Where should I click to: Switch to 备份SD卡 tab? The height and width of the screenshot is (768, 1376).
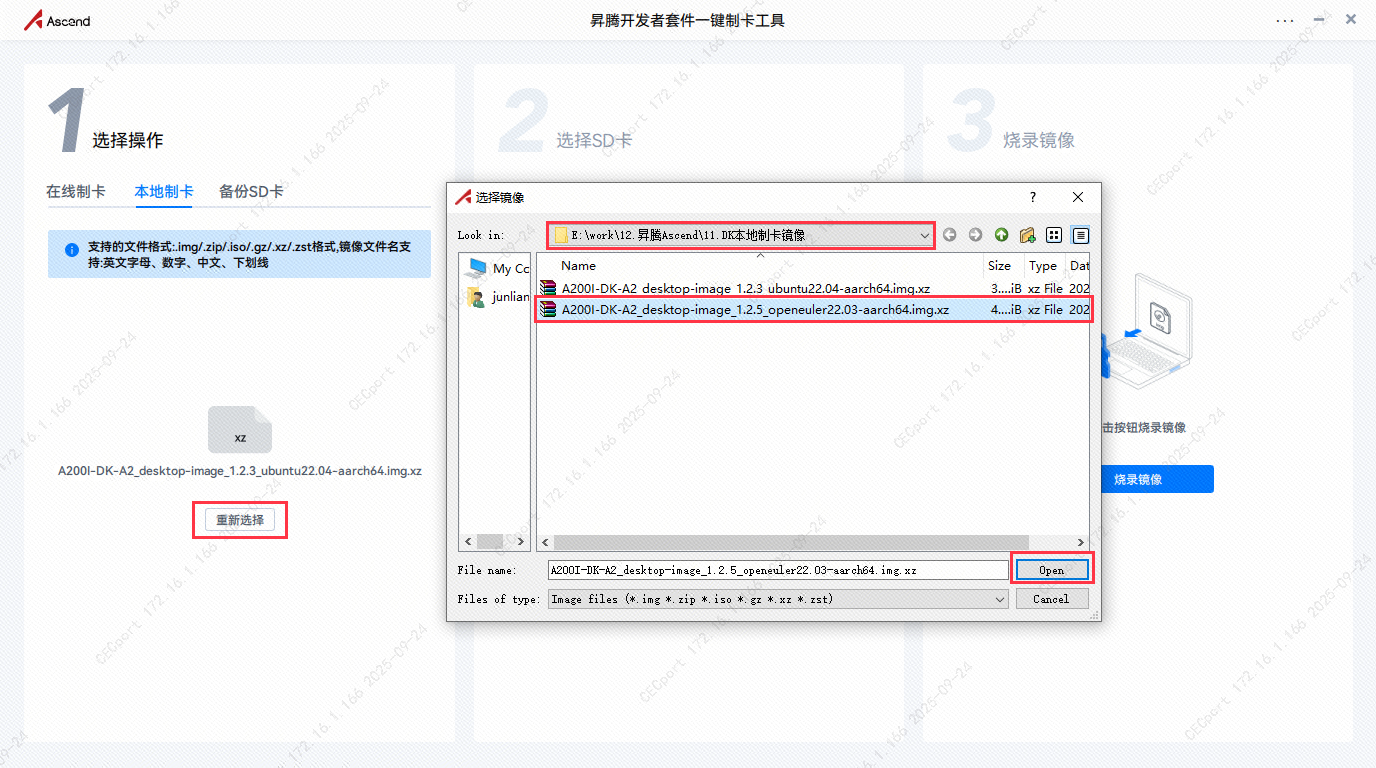point(251,191)
